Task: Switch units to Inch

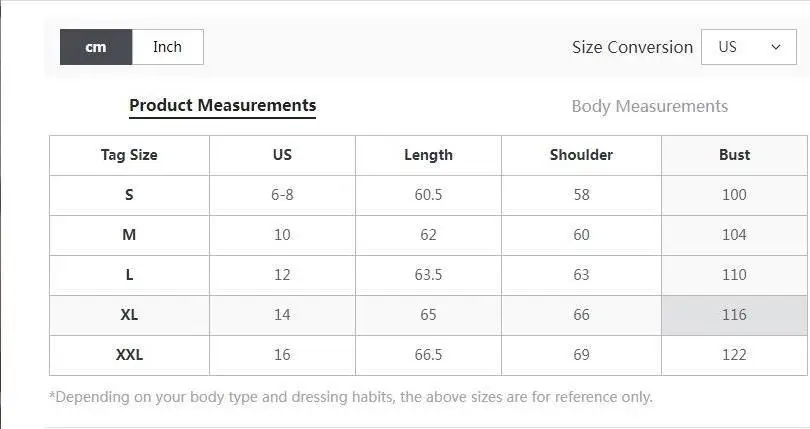Action: point(167,47)
